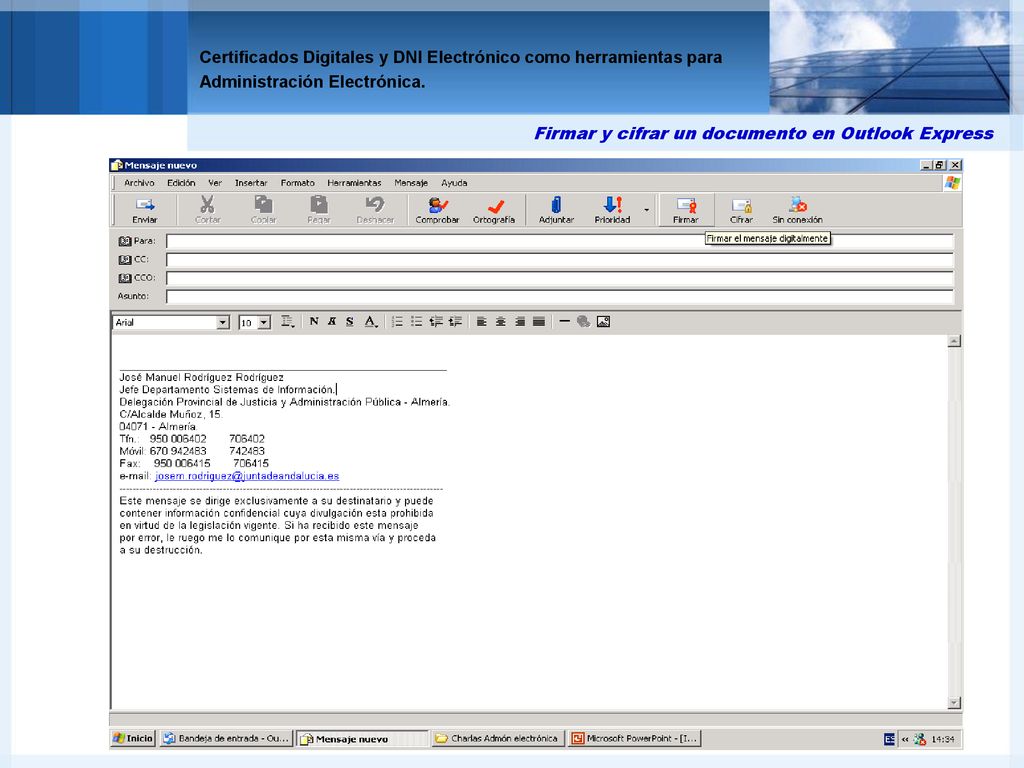The width and height of the screenshot is (1024, 768).
Task: Click the Prioridad icon
Action: (x=612, y=210)
